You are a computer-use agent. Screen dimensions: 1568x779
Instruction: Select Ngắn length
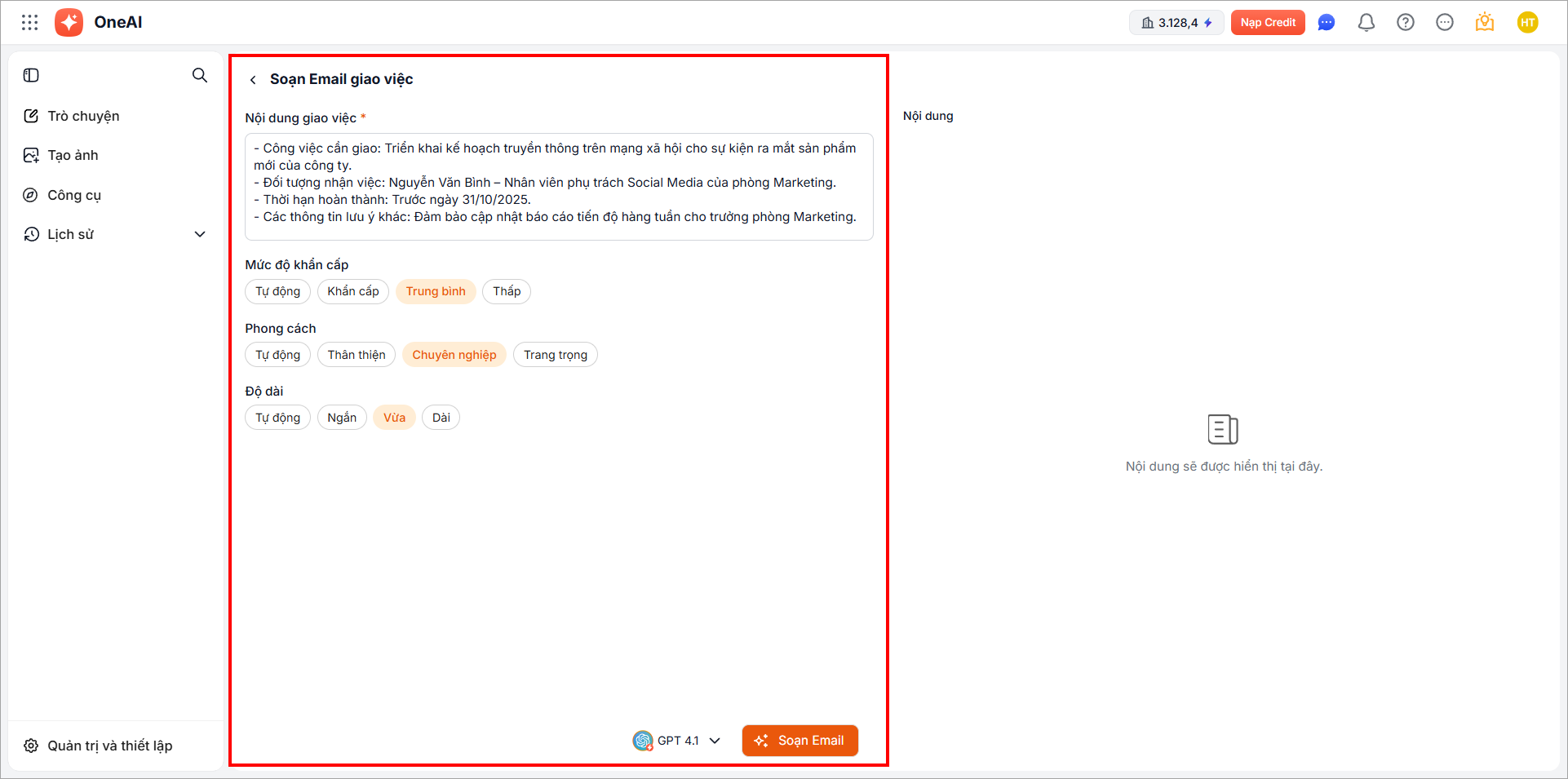point(342,418)
